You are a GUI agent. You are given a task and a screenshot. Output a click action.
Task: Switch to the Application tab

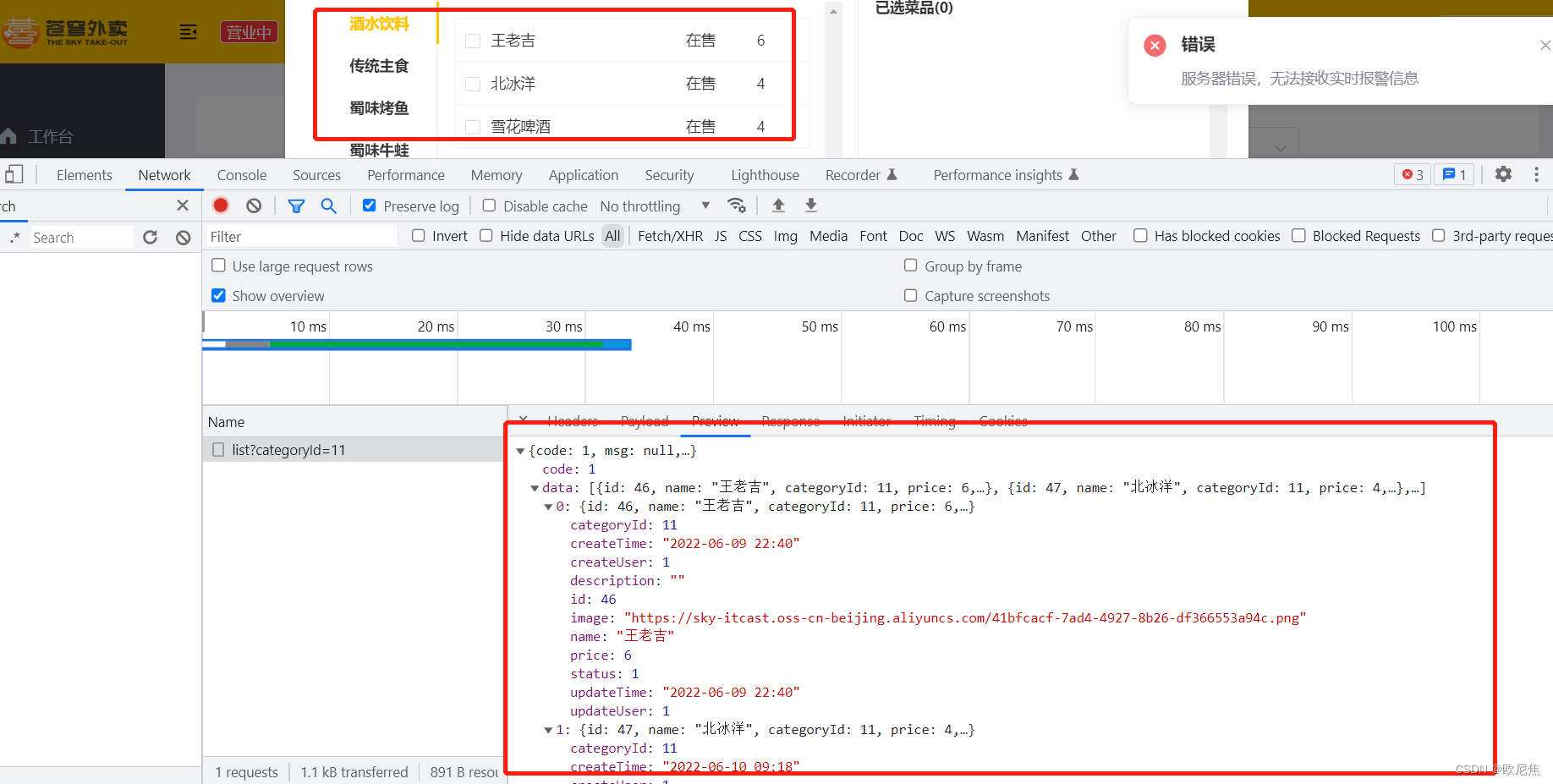(x=584, y=175)
